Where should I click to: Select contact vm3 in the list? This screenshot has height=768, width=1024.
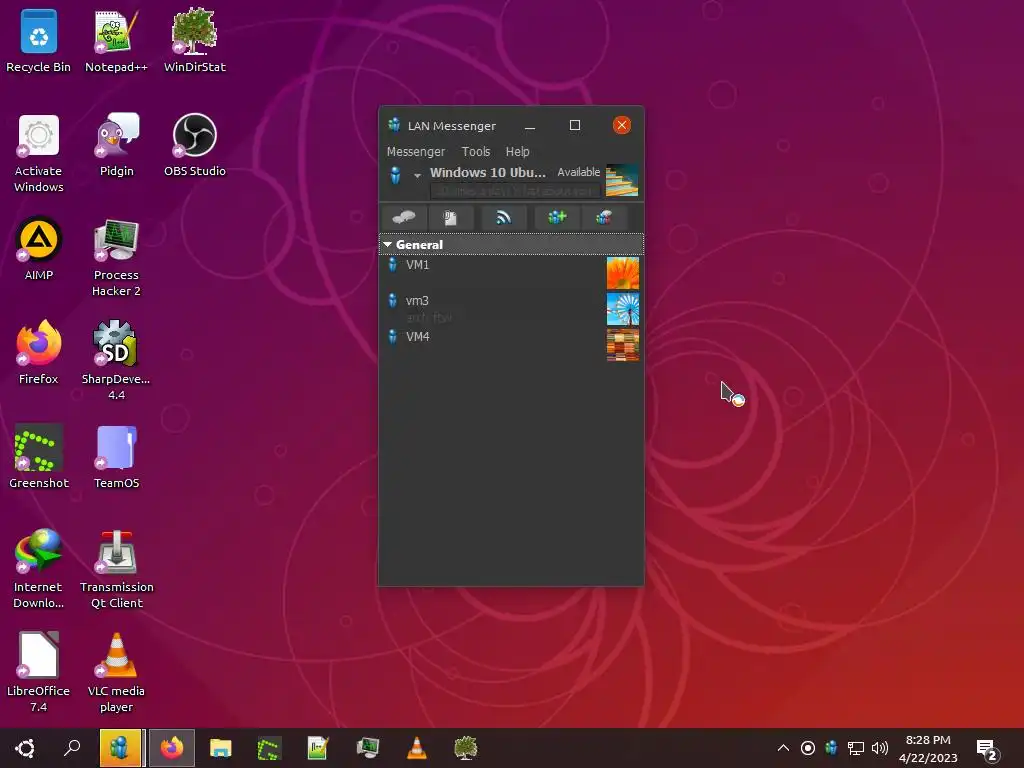[511, 309]
